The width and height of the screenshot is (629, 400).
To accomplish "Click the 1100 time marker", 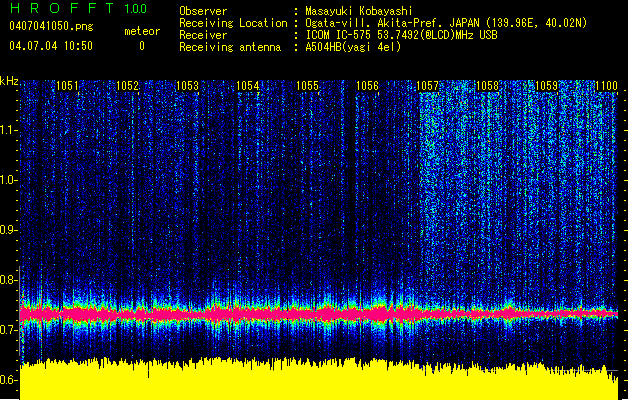I will pyautogui.click(x=606, y=87).
